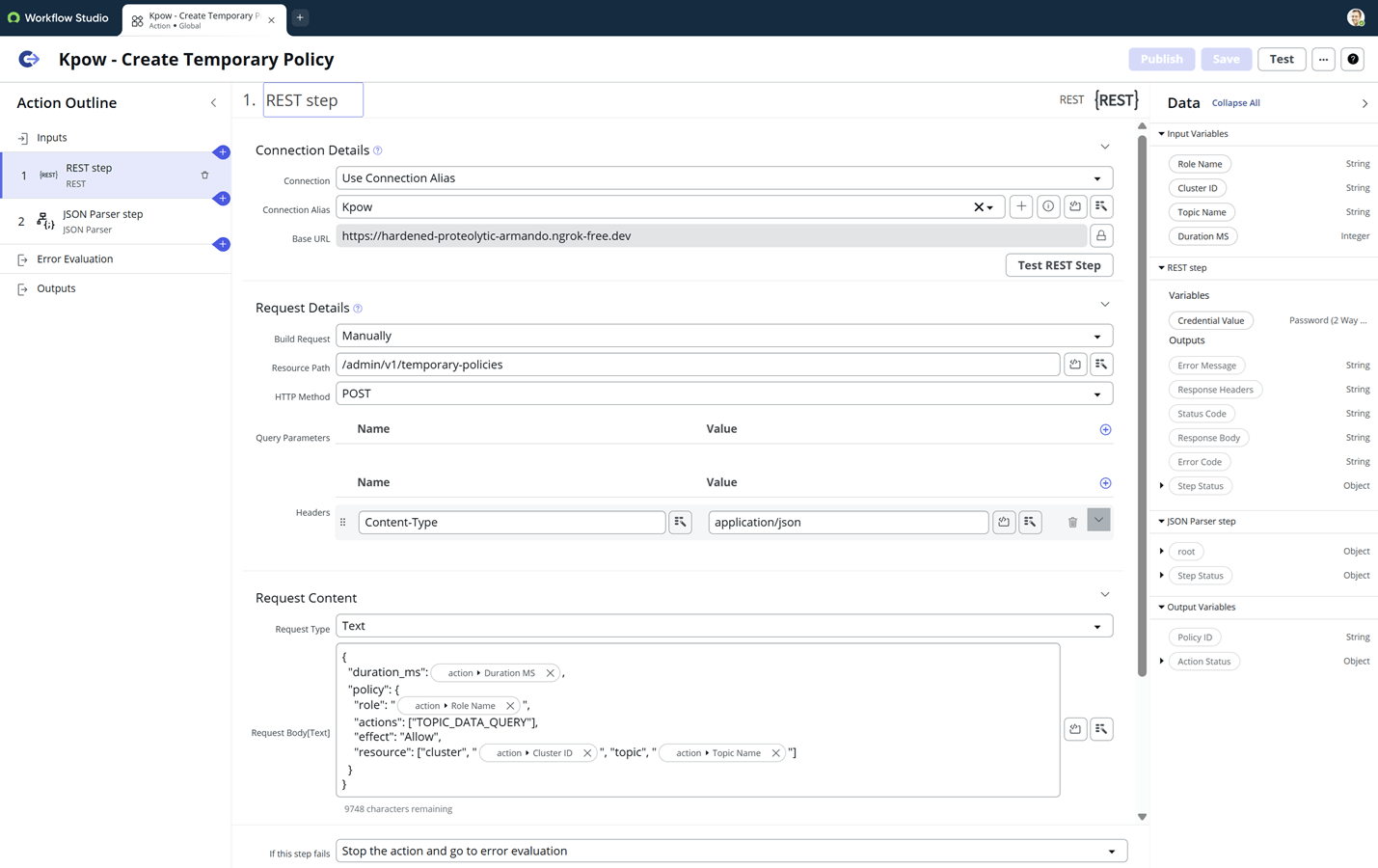Delete the Content-Type header row
Viewport: 1378px width, 868px height.
tap(1072, 523)
